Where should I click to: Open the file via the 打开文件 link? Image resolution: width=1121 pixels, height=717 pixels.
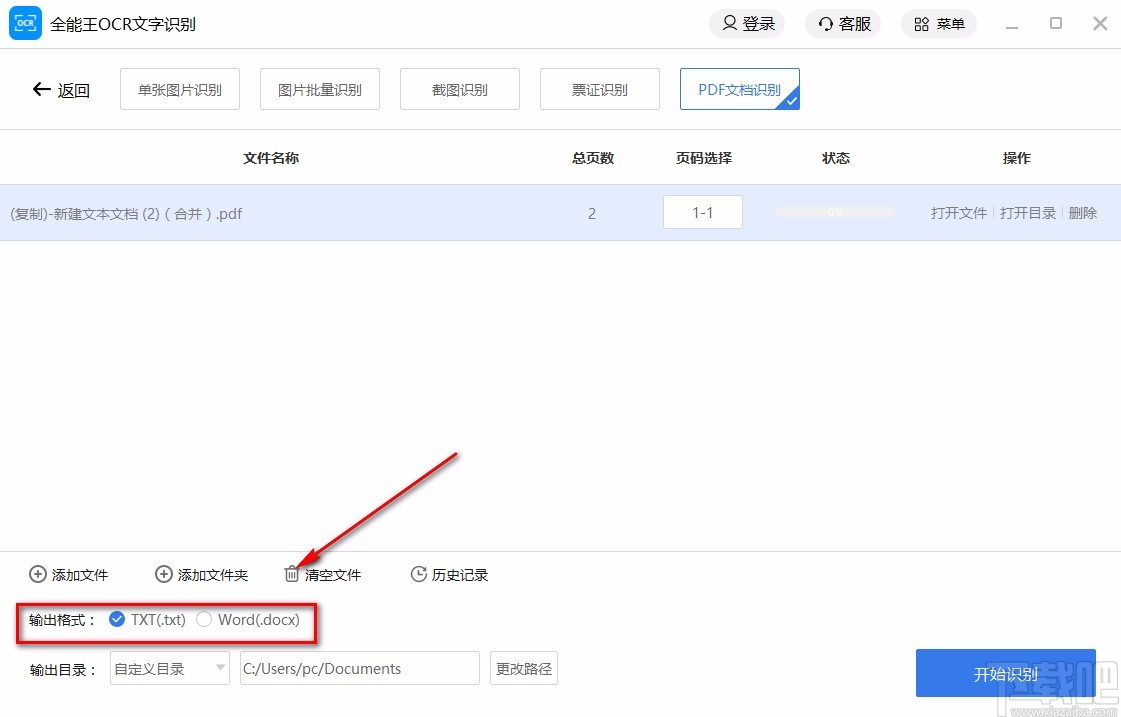click(x=957, y=212)
